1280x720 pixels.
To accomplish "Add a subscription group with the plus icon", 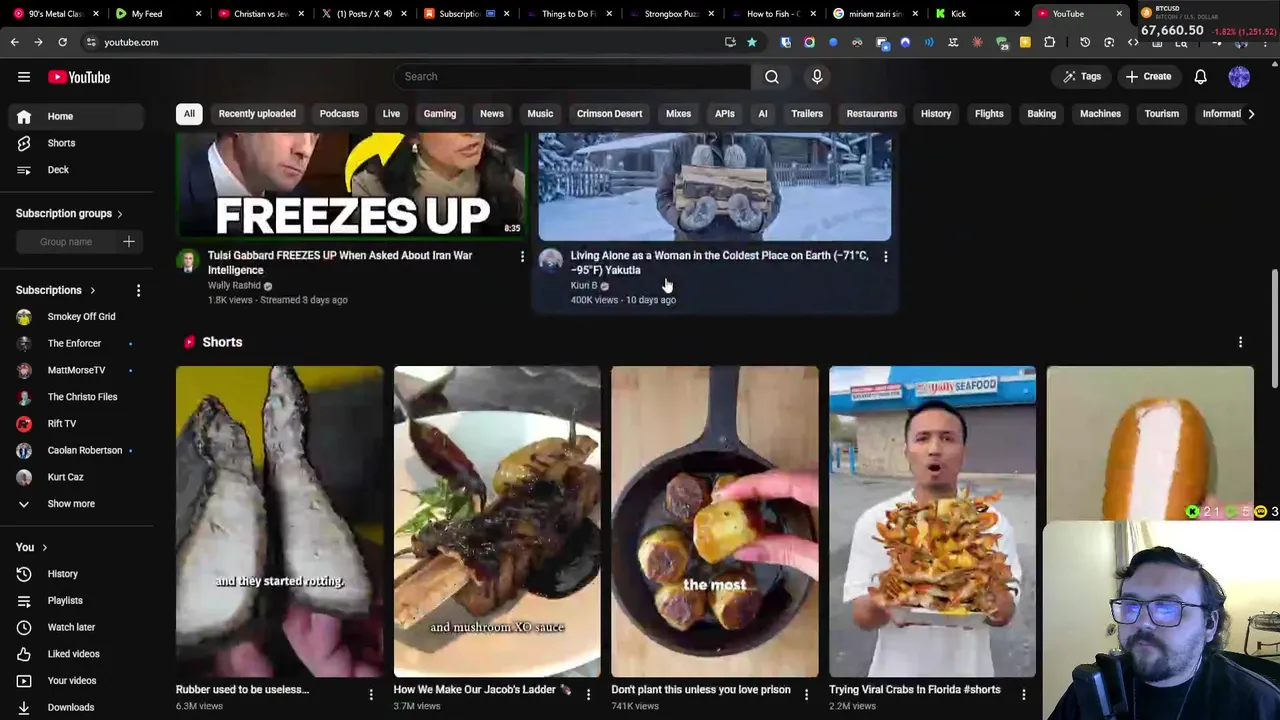I will tap(128, 241).
